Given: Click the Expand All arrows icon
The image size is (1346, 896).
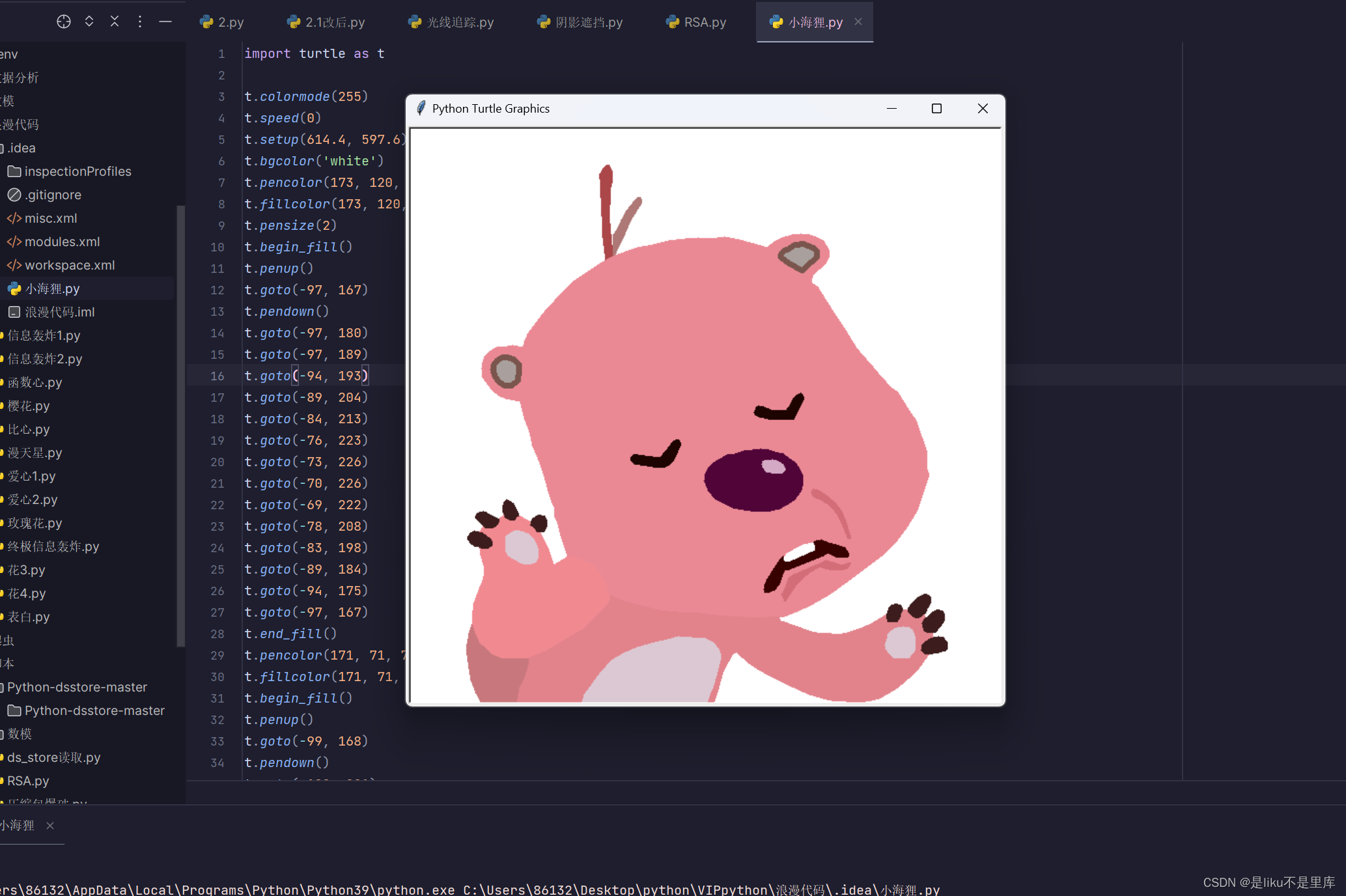Looking at the screenshot, I should pyautogui.click(x=89, y=21).
